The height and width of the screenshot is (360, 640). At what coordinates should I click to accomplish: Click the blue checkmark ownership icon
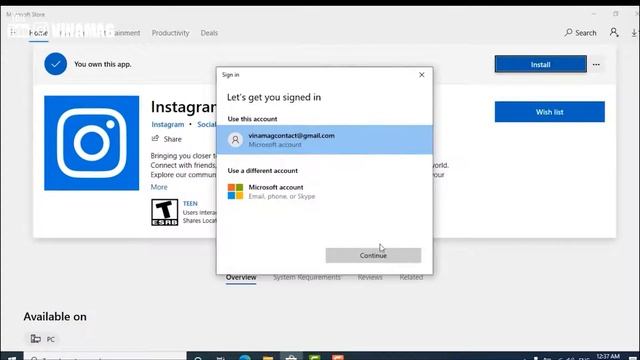tap(56, 64)
